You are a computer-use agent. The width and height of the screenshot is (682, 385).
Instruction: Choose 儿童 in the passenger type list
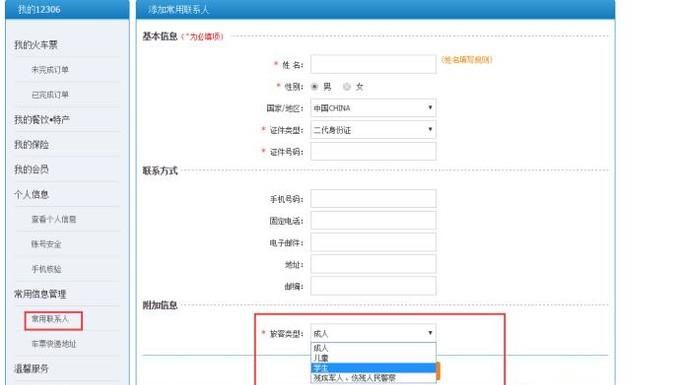(373, 358)
